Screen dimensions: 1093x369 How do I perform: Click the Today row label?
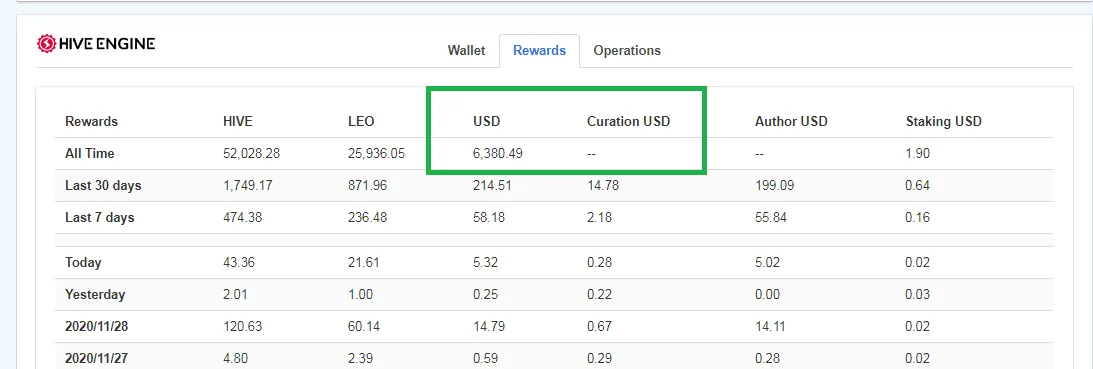coord(83,263)
